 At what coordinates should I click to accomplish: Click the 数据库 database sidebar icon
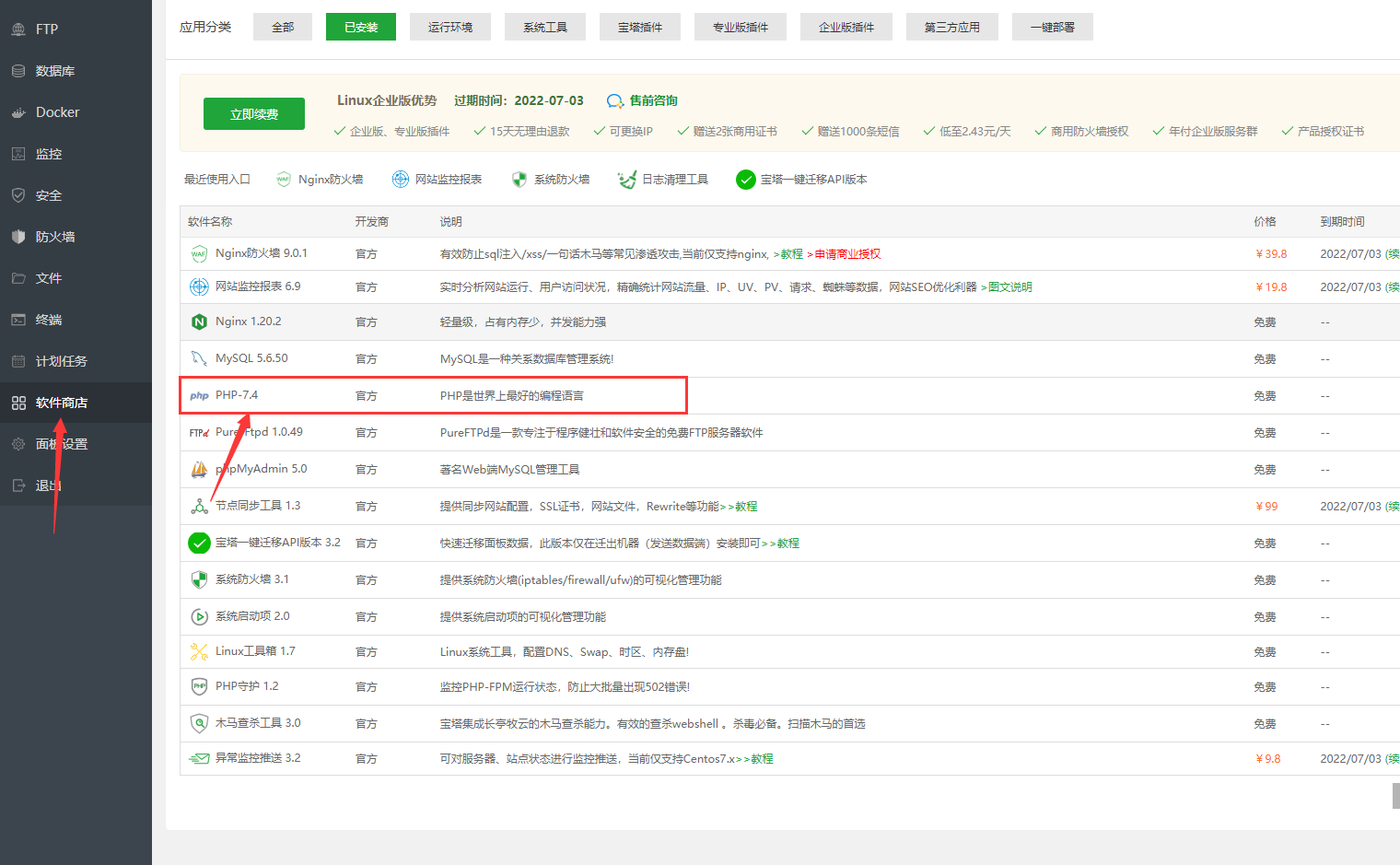tap(18, 71)
